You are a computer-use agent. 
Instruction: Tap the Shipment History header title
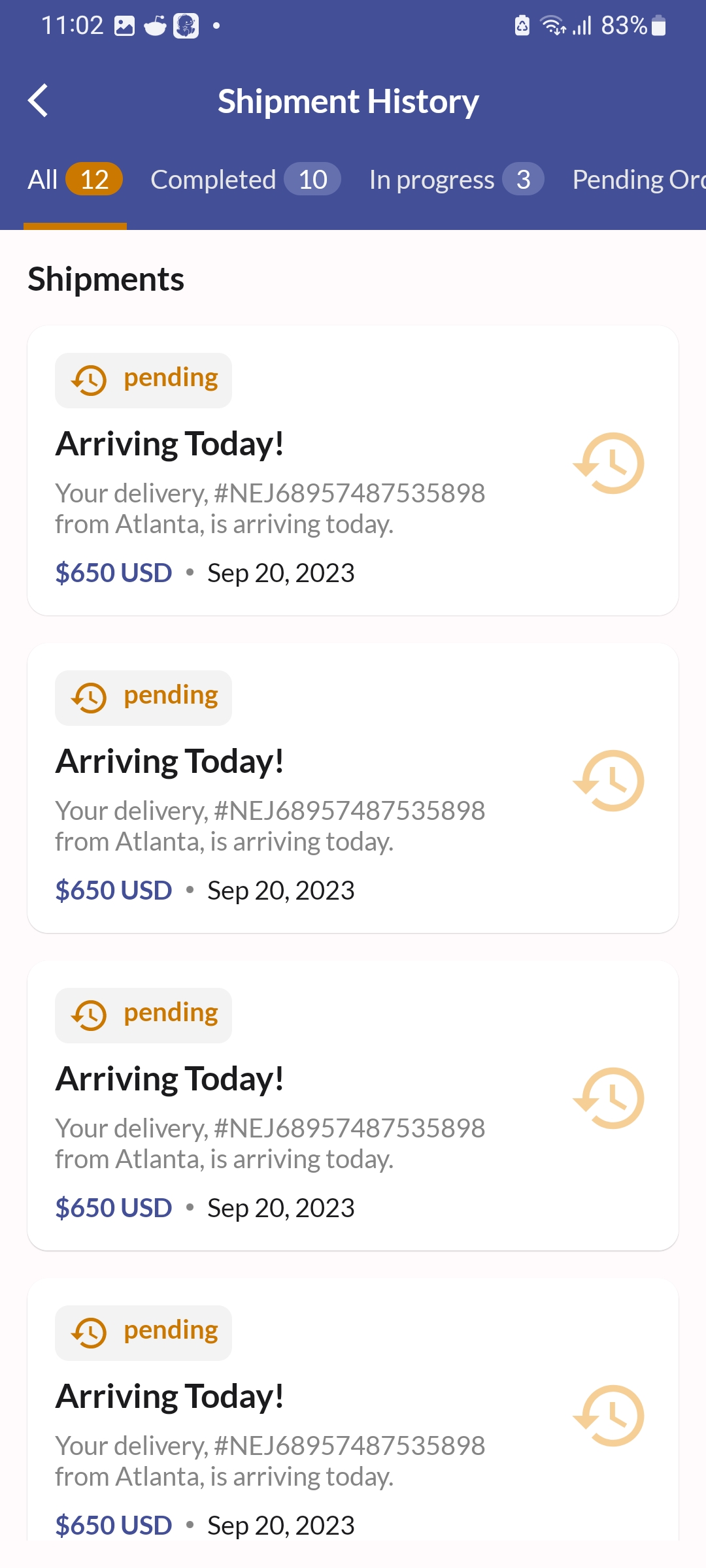click(x=348, y=101)
